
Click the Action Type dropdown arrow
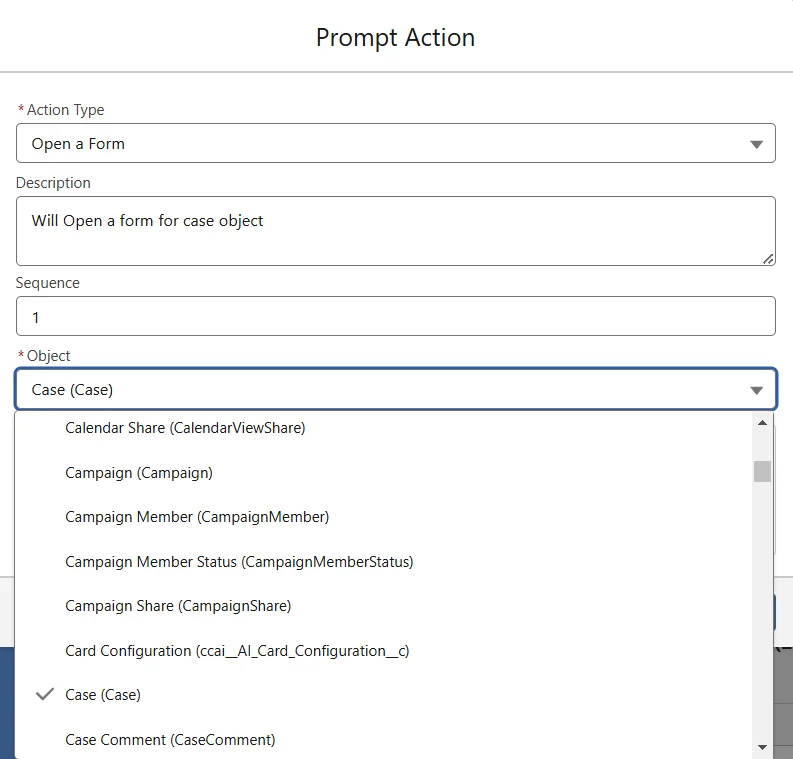tap(757, 144)
